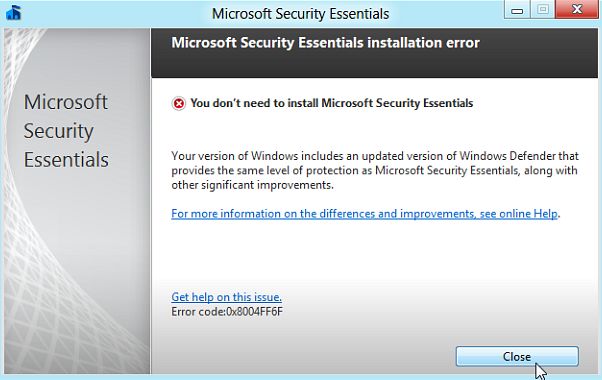602x380 pixels.
Task: Click the word 'Essentials' in the left panel
Action: point(66,160)
